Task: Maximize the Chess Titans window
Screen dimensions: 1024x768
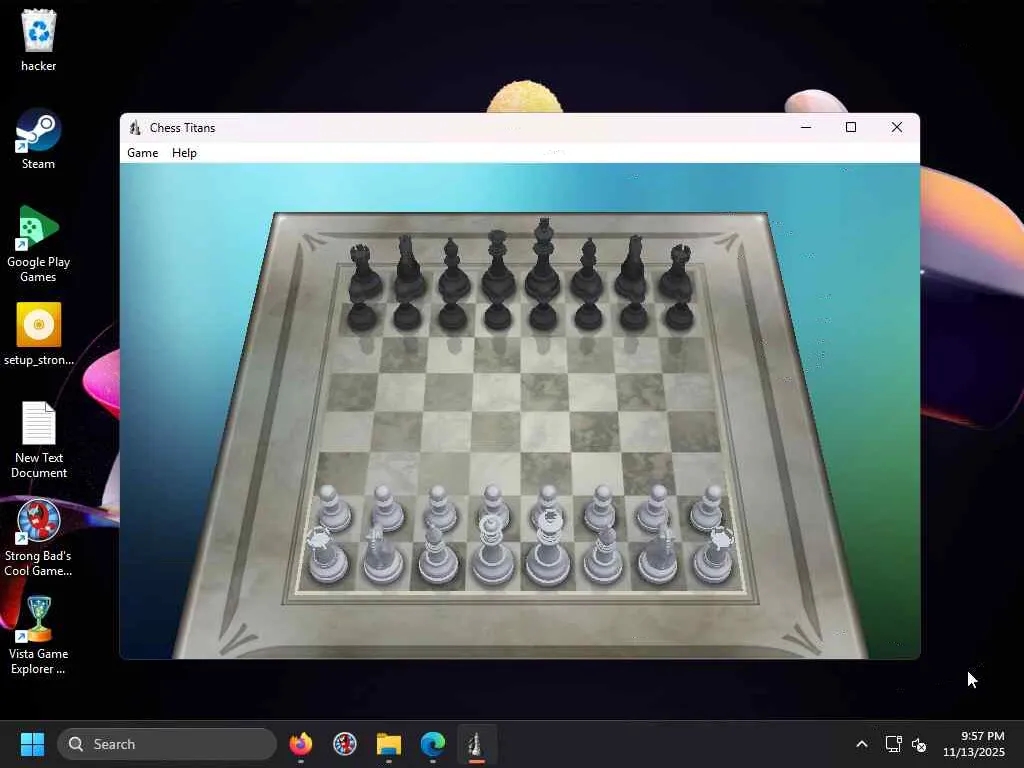Action: pyautogui.click(x=851, y=127)
